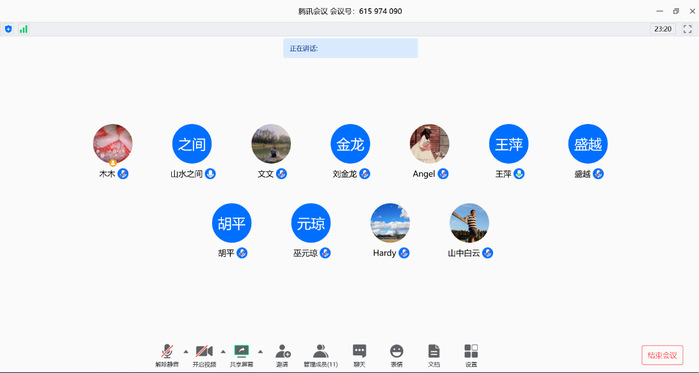699x373 pixels.
Task: Select the 金龙 blue avatar
Action: point(350,143)
